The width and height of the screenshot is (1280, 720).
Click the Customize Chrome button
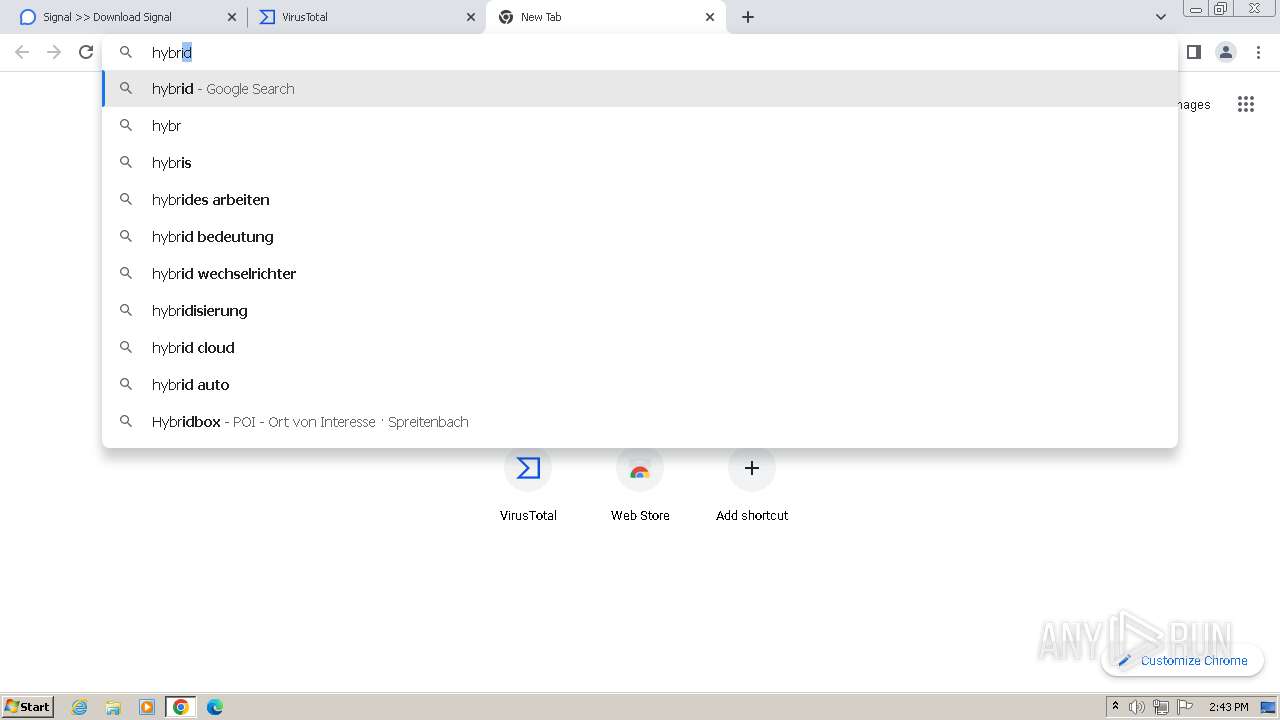[1182, 660]
